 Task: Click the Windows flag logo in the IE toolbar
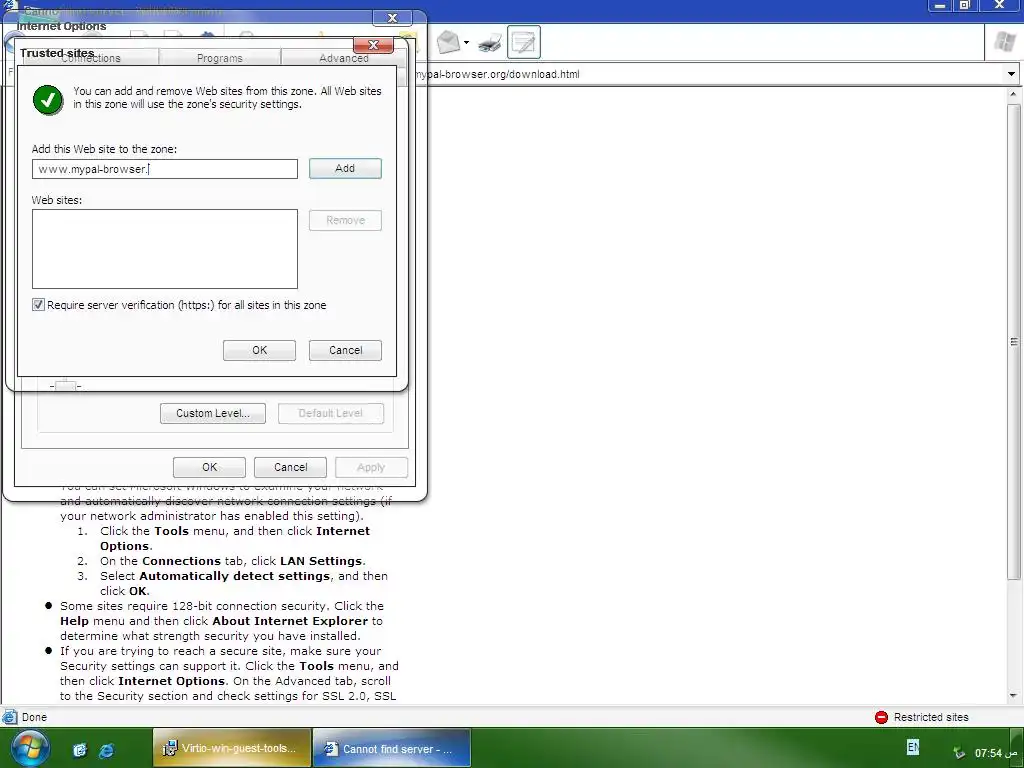pos(1004,42)
